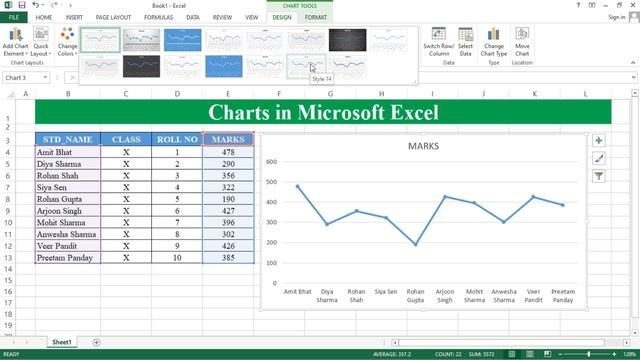Click the Select All corner button
640x360 pixels.
(x=10, y=94)
